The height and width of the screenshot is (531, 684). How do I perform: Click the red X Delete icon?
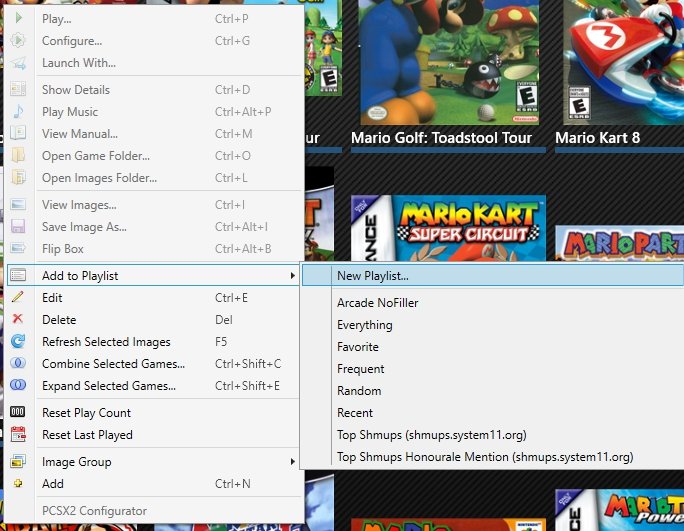17,319
